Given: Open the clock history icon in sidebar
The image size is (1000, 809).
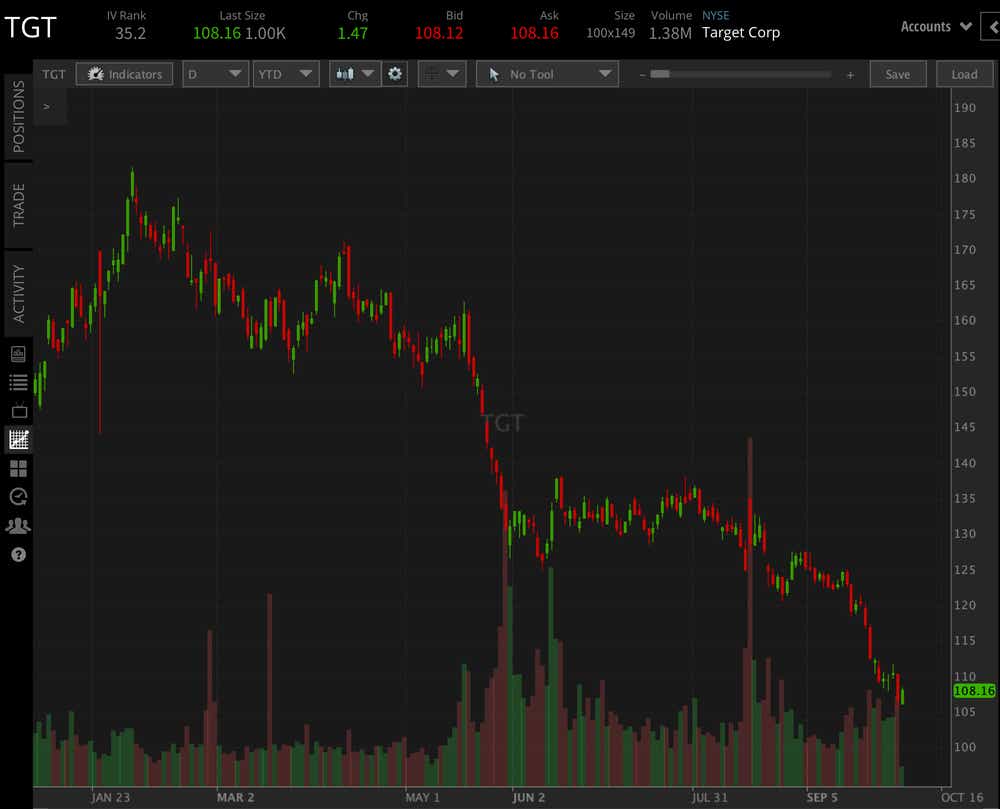Looking at the screenshot, I should point(18,497).
